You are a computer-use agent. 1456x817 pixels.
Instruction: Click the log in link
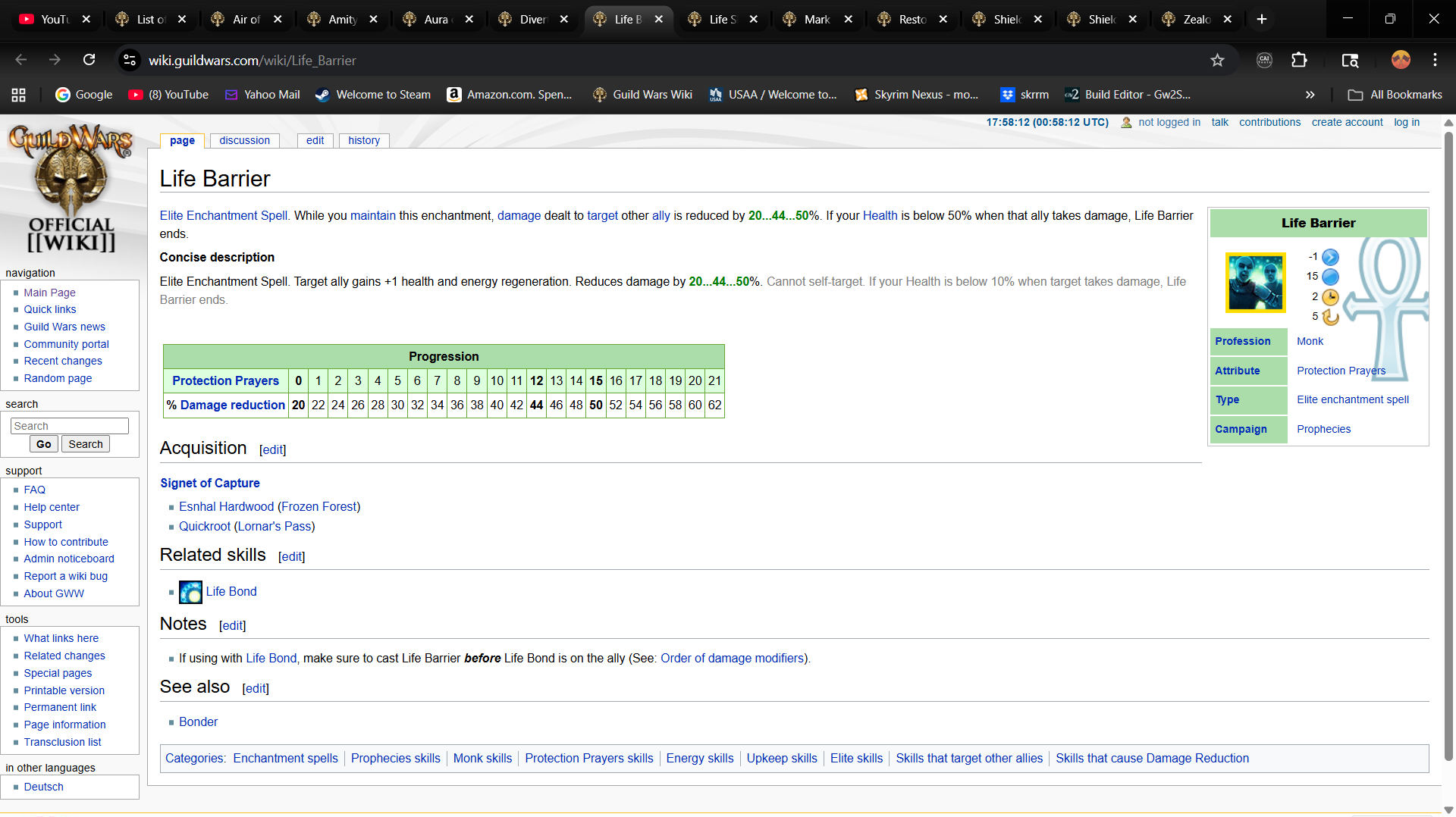1407,122
